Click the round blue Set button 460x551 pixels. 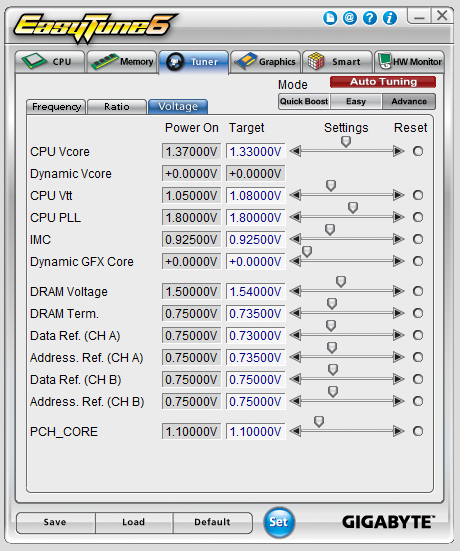[x=279, y=522]
